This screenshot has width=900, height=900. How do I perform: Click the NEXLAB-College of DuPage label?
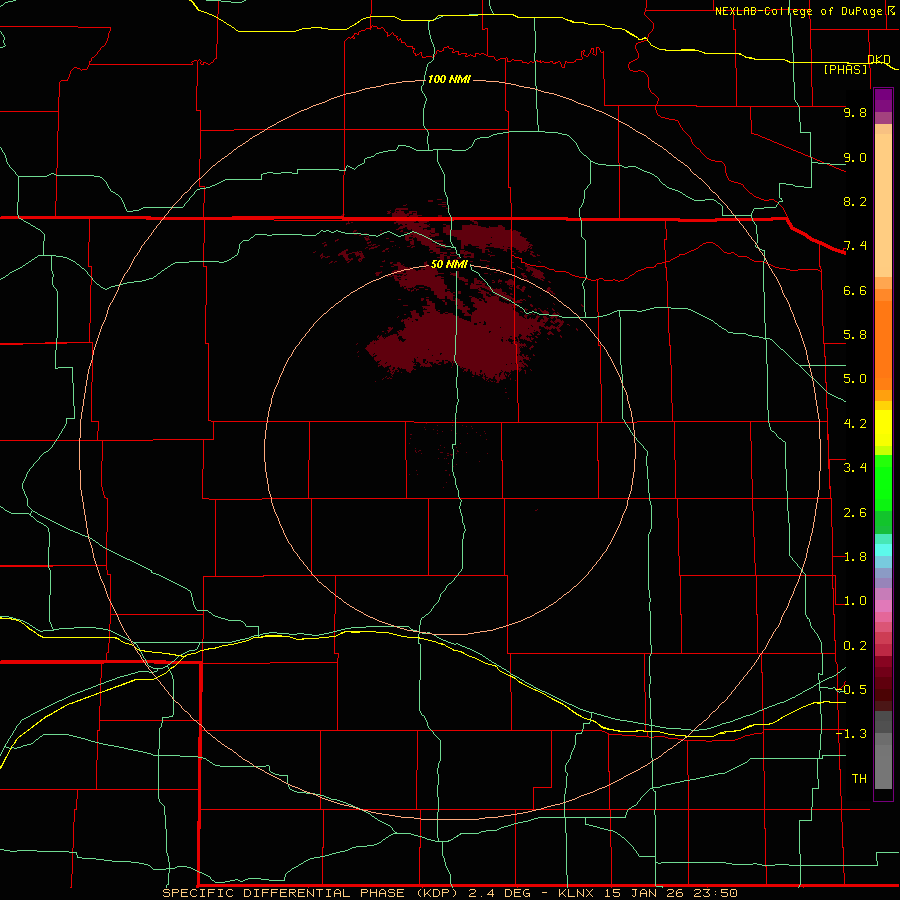[x=798, y=11]
